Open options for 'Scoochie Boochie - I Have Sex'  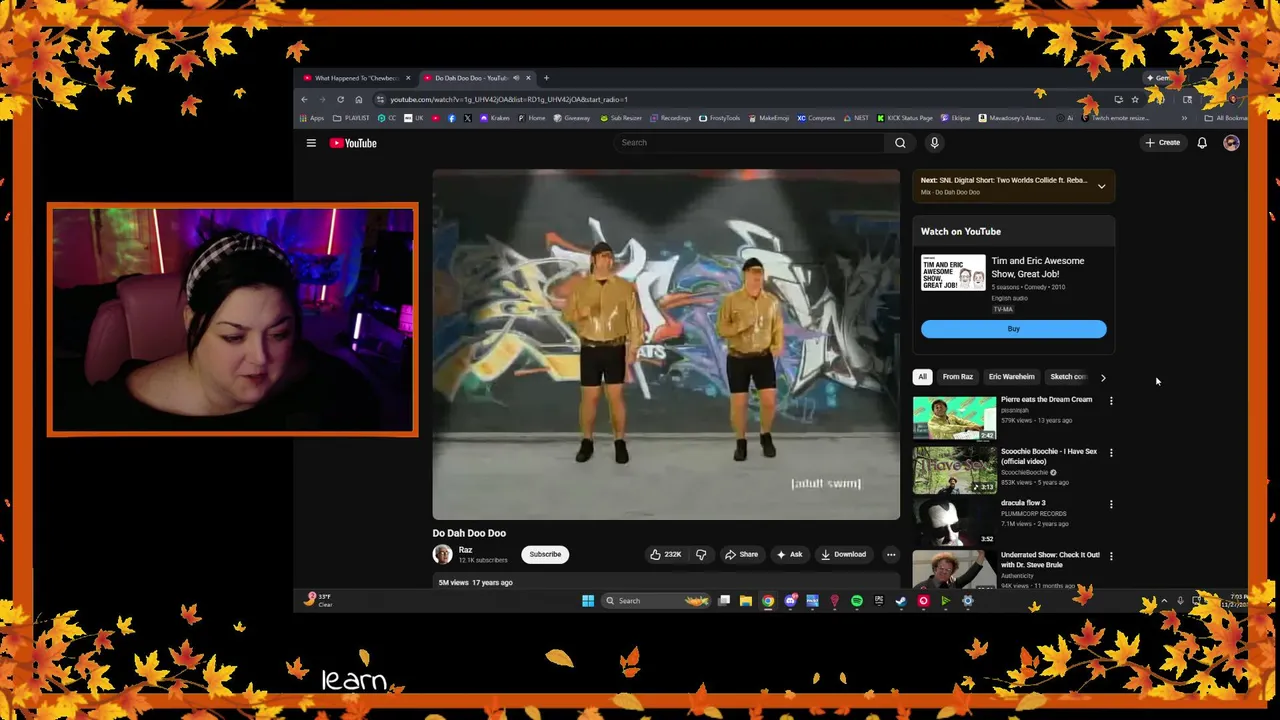point(1111,452)
